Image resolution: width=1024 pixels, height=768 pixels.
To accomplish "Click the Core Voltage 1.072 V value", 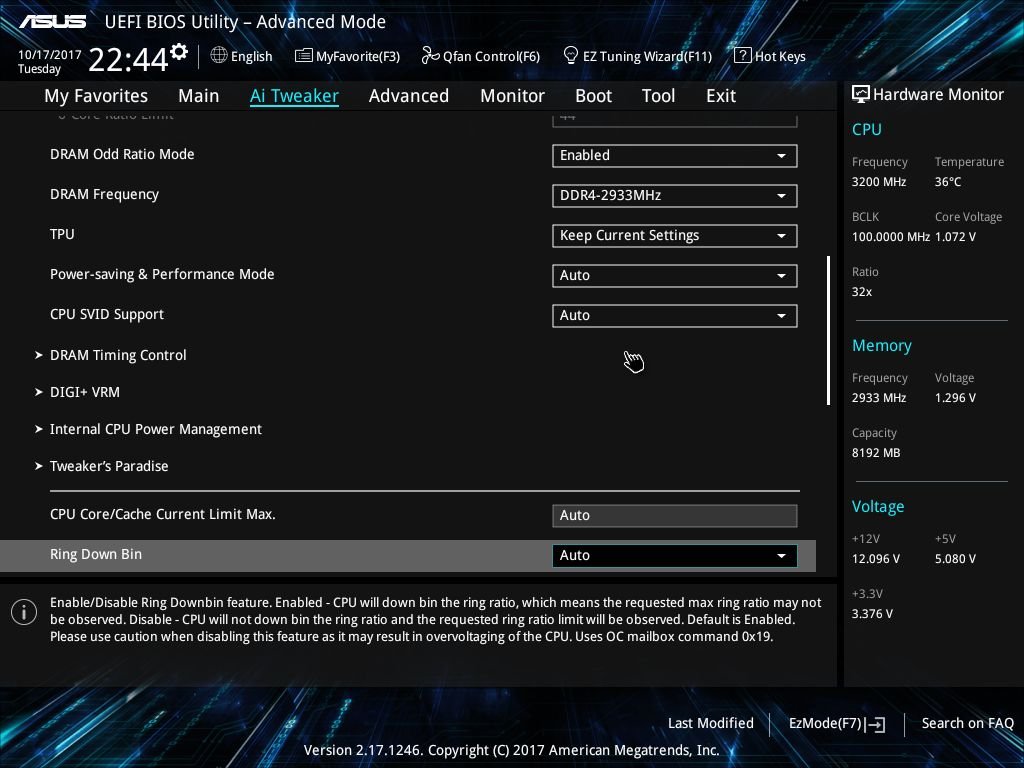I will point(955,237).
